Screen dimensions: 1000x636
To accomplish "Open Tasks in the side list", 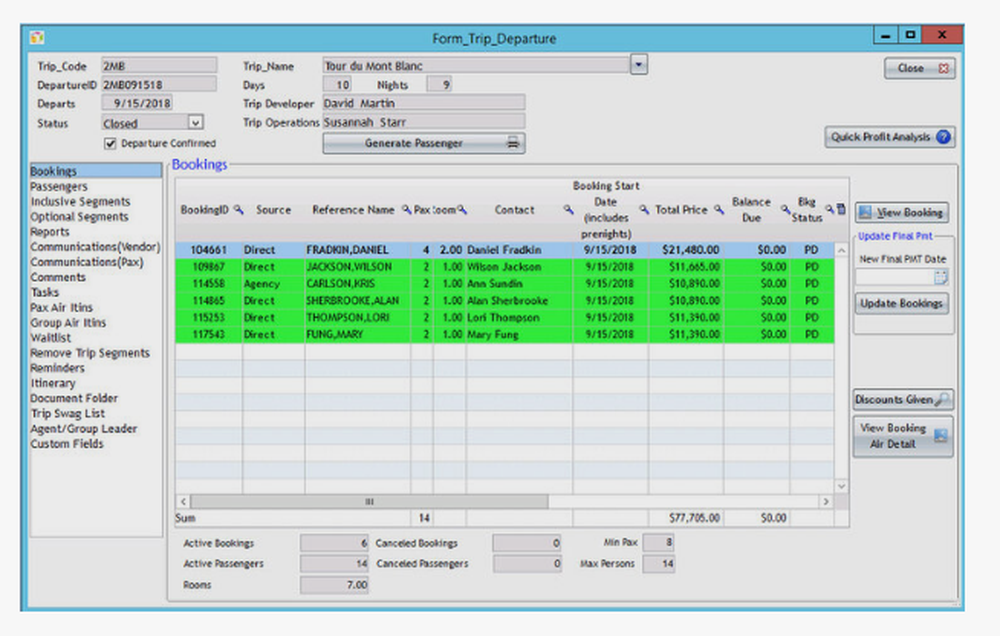I will click(x=45, y=292).
